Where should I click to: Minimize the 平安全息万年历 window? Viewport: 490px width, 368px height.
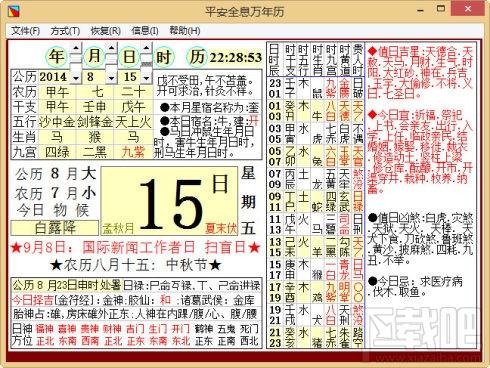tap(420, 10)
